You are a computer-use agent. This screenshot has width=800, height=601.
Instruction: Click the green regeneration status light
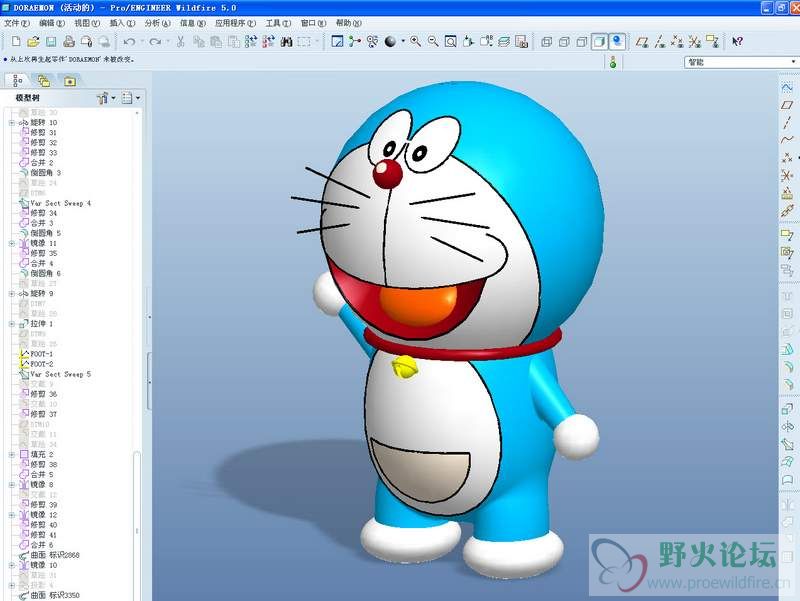click(x=613, y=62)
